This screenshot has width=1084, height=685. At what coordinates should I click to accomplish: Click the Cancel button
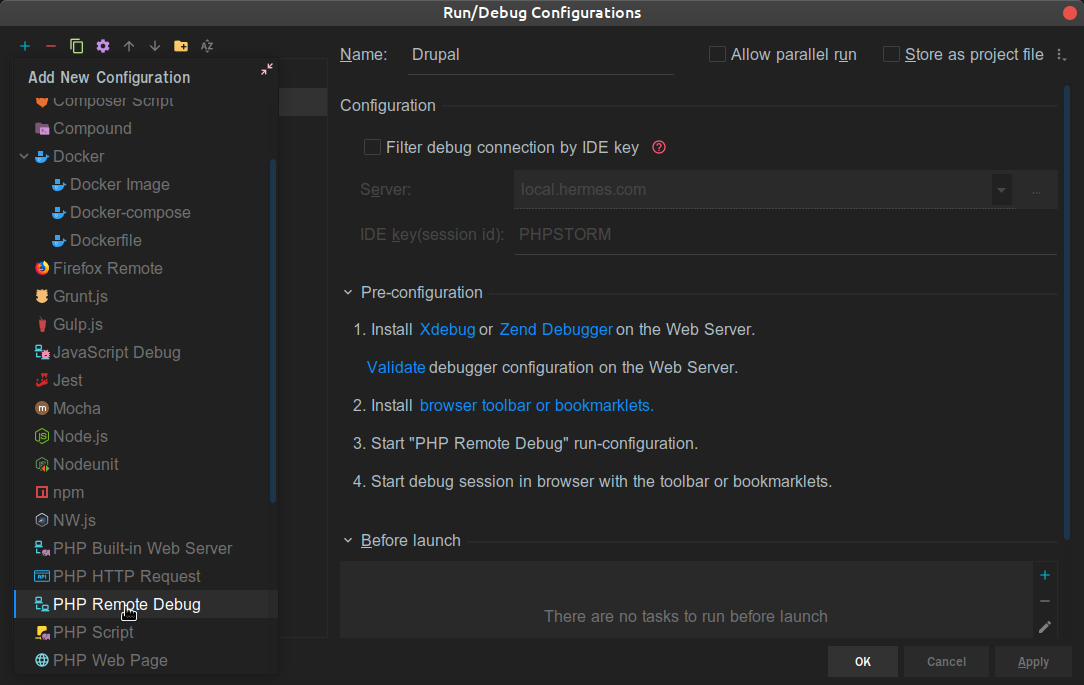point(946,661)
